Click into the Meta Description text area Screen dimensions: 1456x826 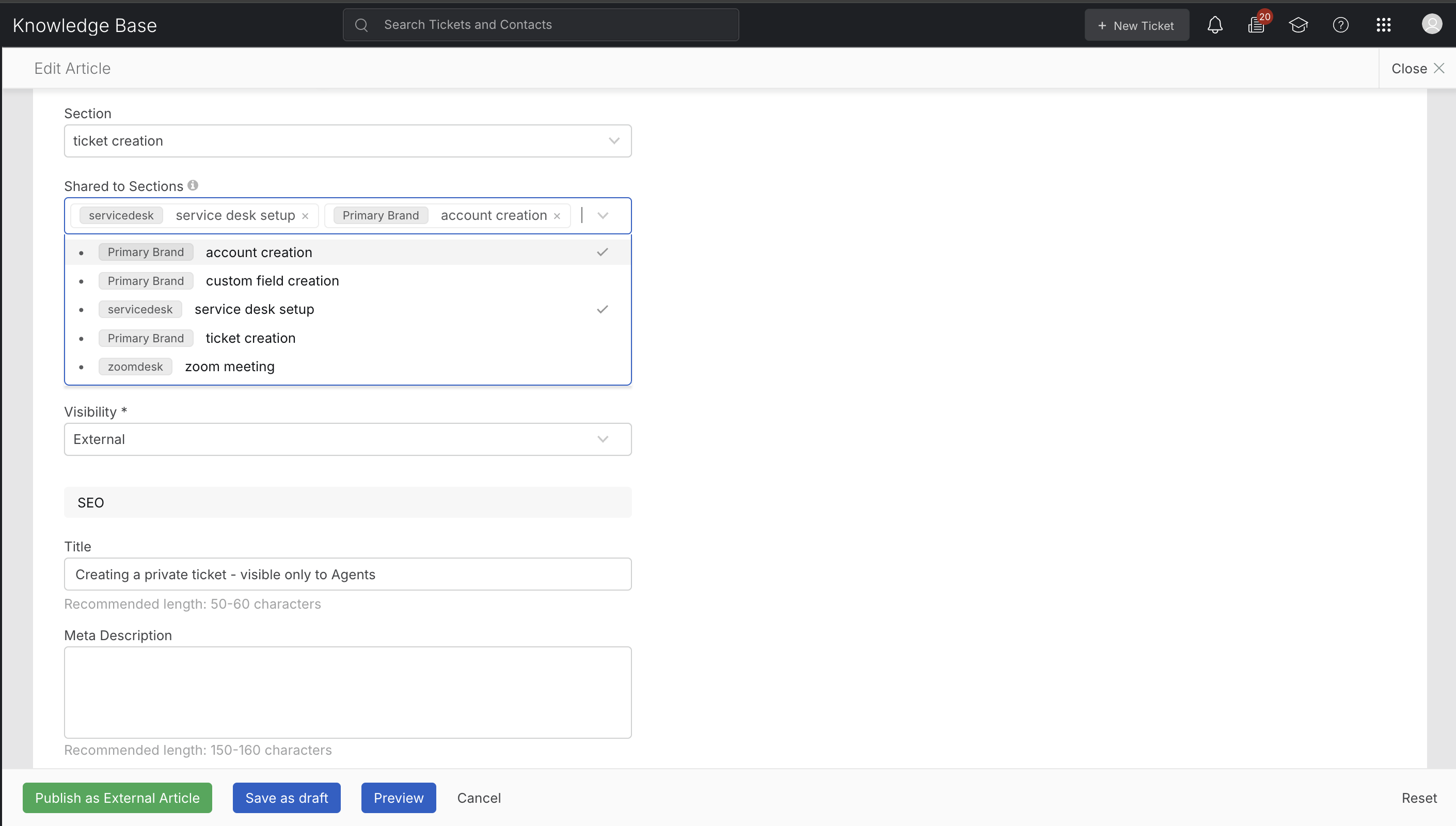coord(347,692)
